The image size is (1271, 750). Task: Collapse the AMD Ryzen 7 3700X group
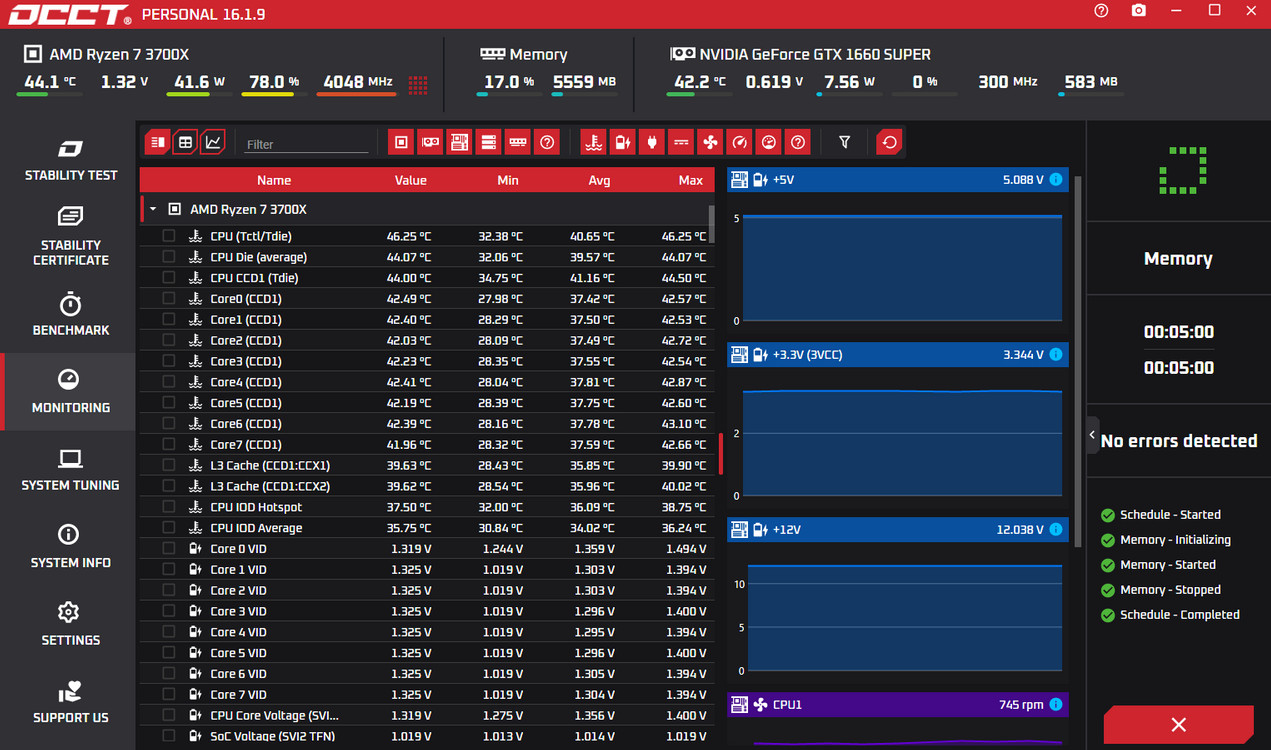[153, 210]
